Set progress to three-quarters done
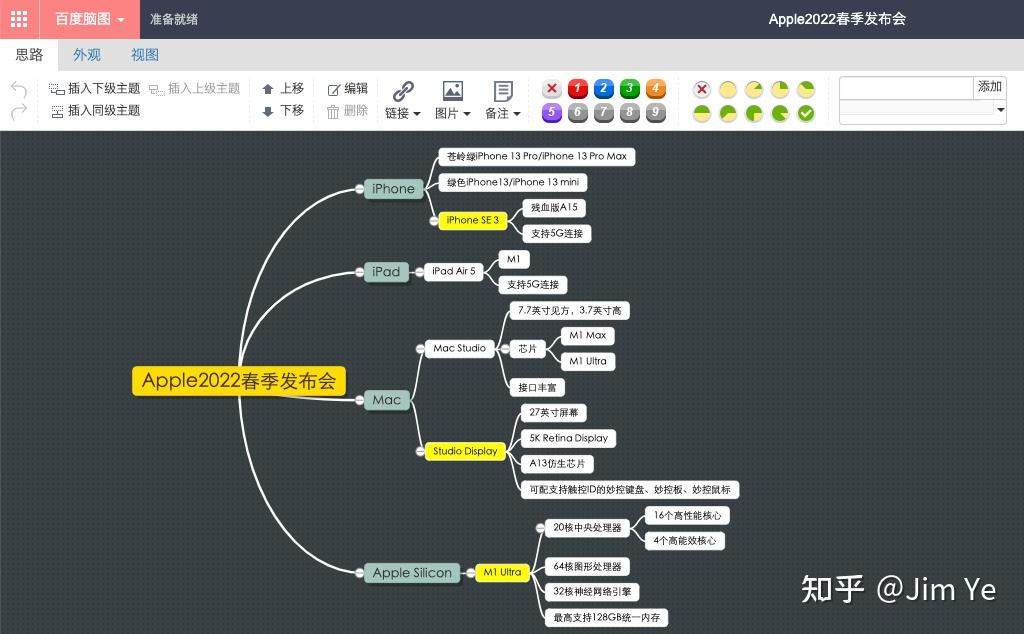This screenshot has height=634, width=1024. [754, 114]
